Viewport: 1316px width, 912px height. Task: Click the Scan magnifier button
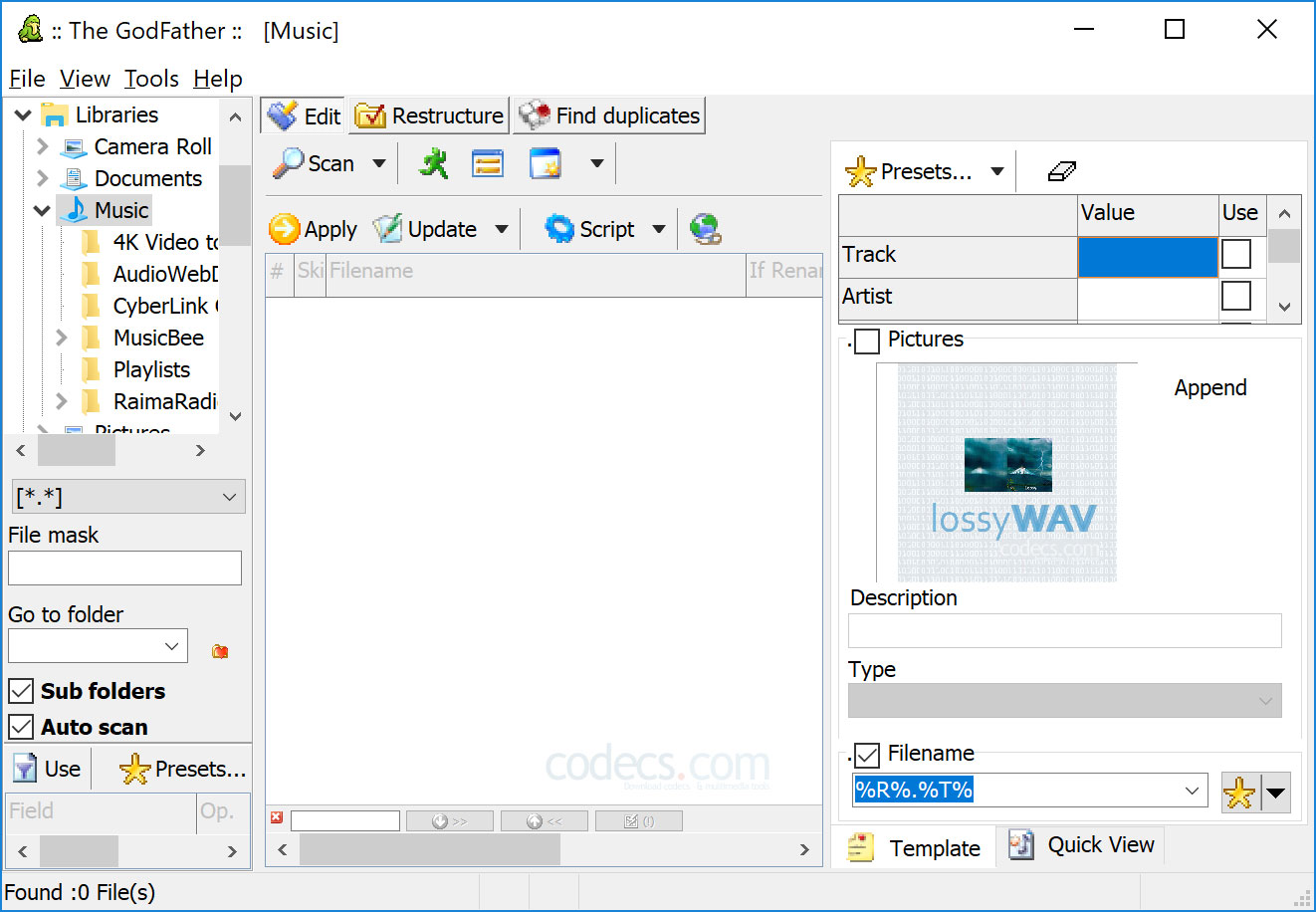coord(314,163)
